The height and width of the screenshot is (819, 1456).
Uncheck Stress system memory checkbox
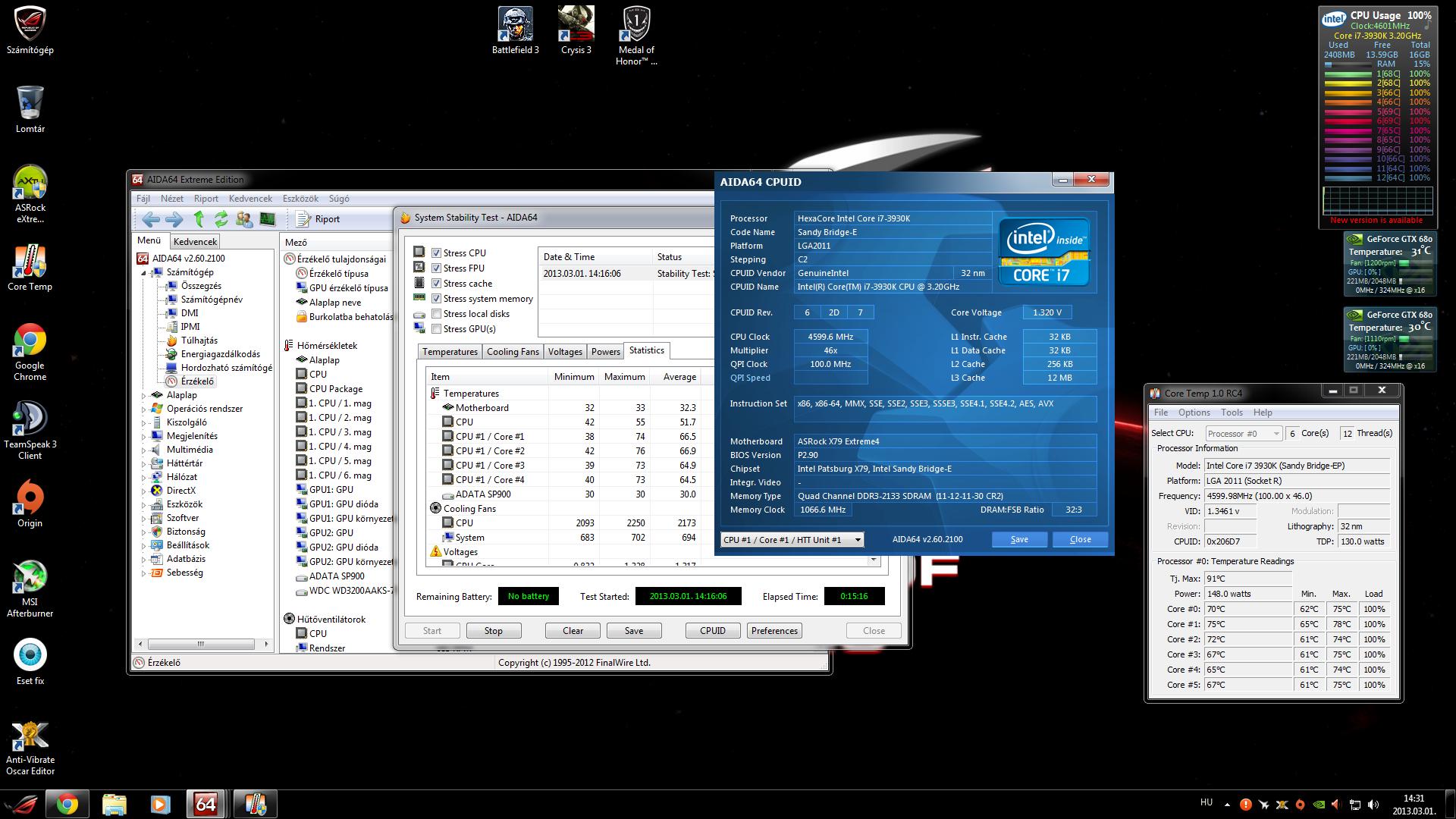436,299
